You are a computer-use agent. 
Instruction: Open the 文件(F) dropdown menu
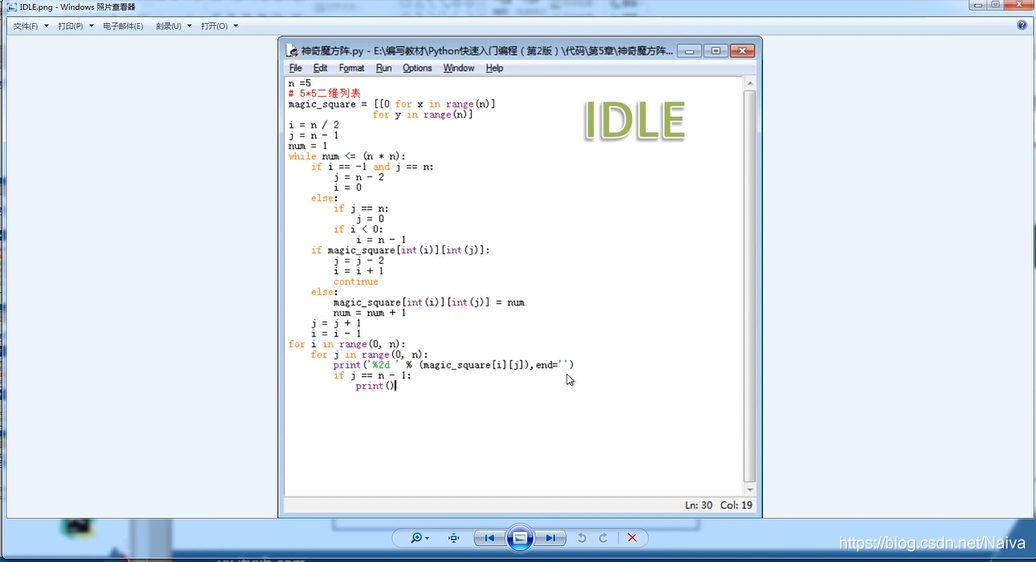point(31,26)
